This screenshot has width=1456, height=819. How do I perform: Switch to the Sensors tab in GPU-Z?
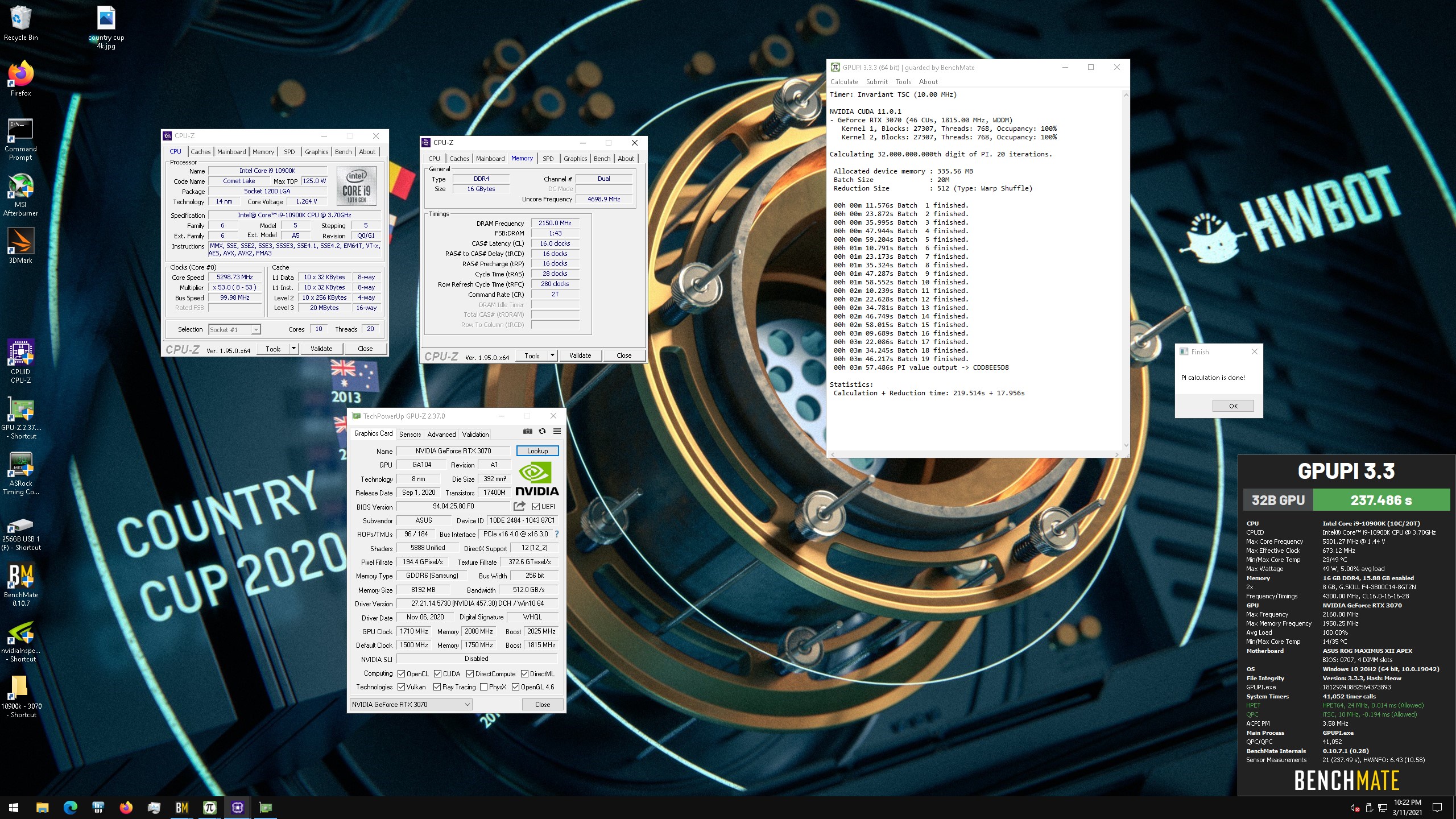[410, 434]
